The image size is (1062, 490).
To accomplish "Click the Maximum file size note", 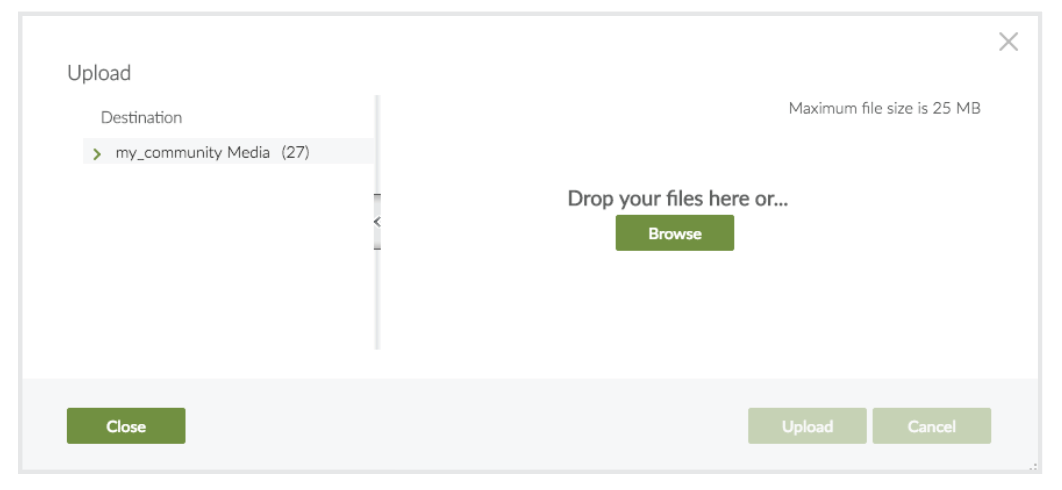I will pos(884,108).
